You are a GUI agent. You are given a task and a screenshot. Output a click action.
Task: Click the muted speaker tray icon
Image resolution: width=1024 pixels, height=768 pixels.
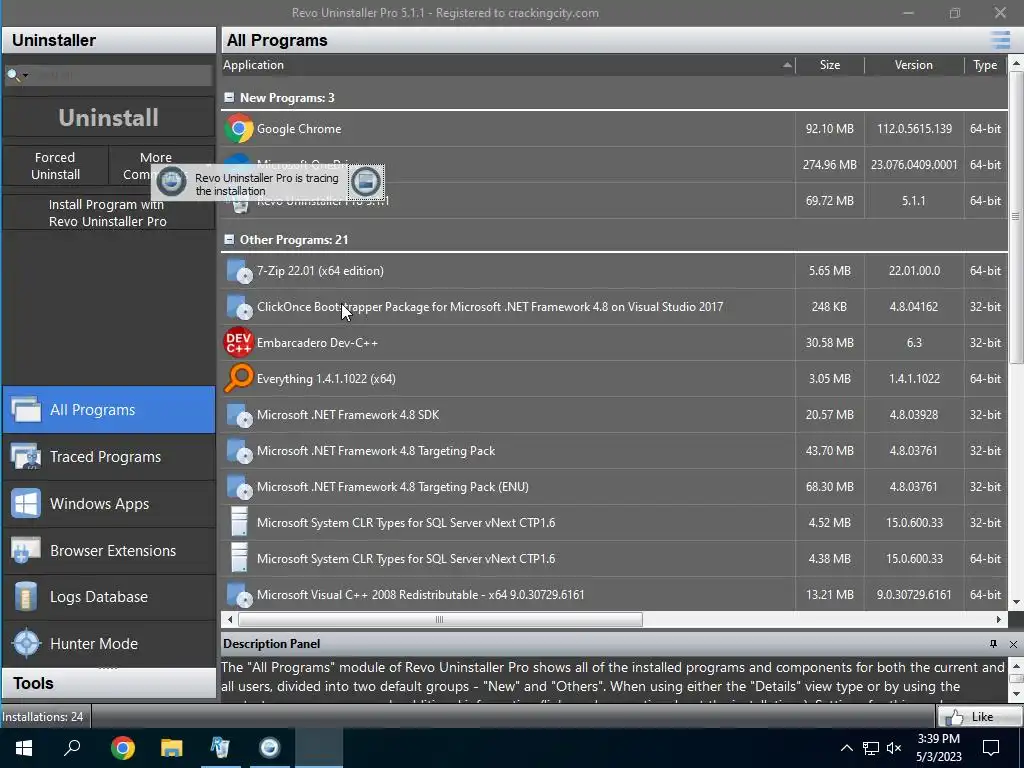pyautogui.click(x=894, y=748)
